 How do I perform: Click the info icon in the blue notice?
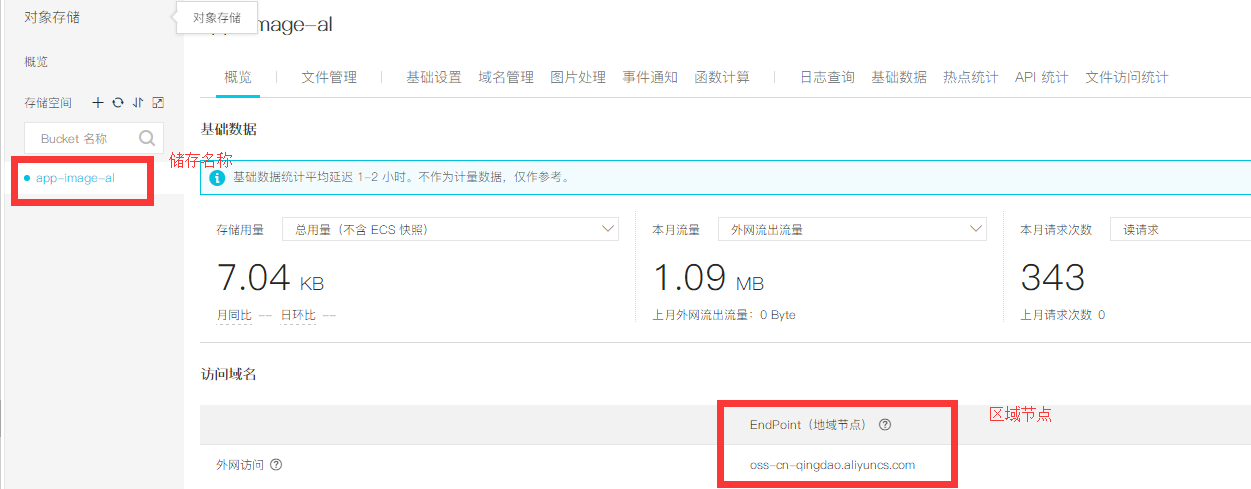(217, 178)
